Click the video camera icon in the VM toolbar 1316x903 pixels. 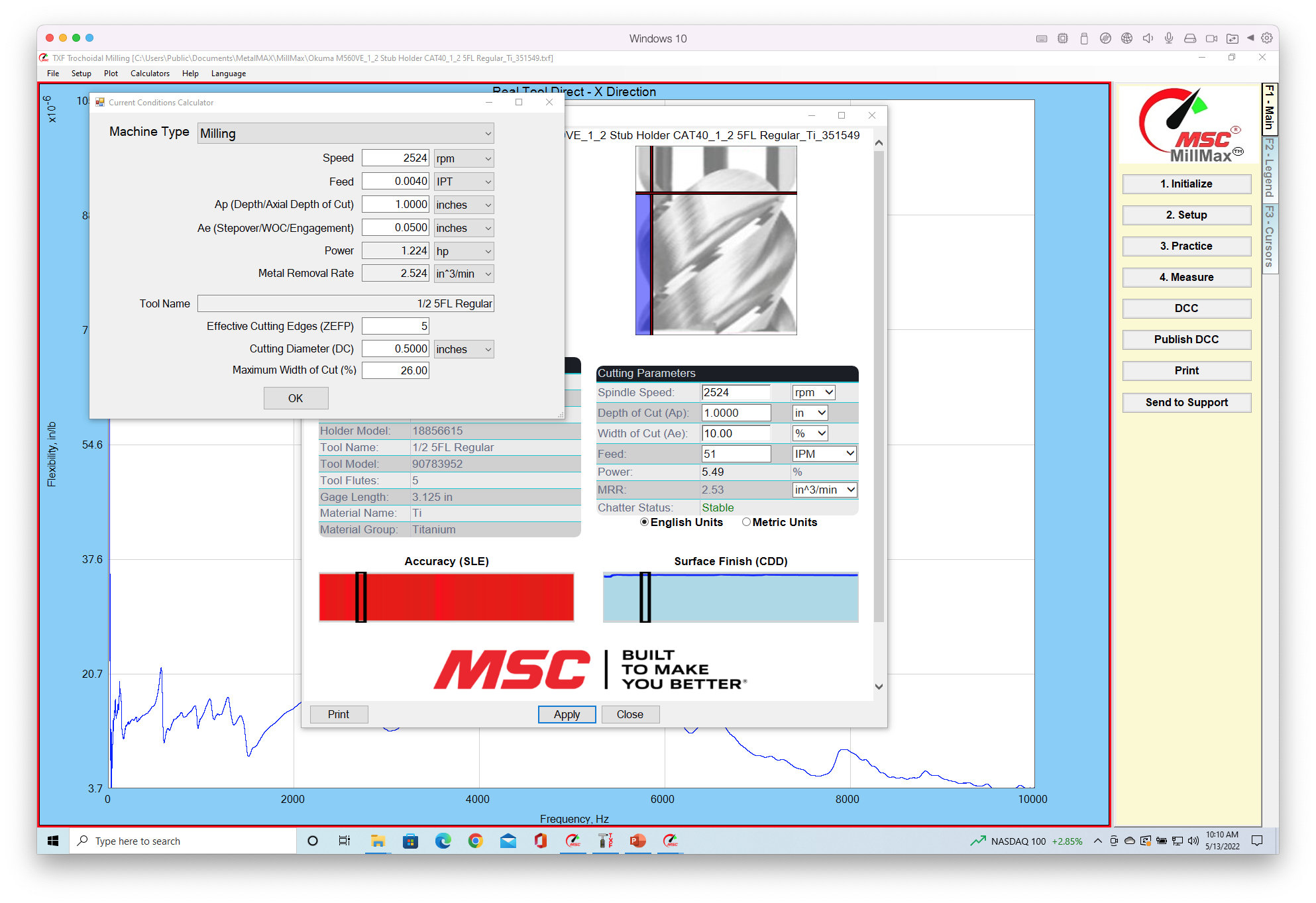pos(1211,38)
